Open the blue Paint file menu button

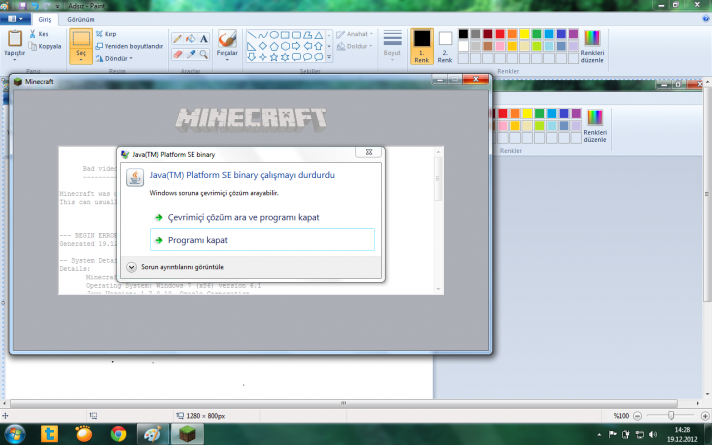[x=15, y=19]
